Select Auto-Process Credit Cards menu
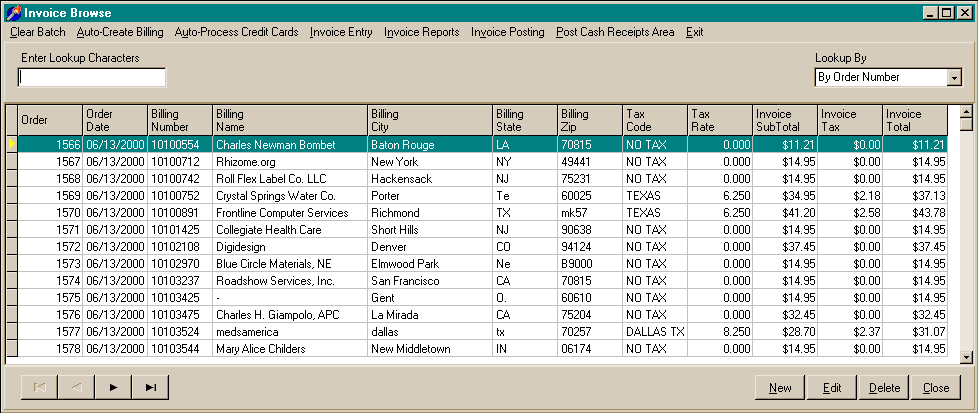 pyautogui.click(x=236, y=32)
